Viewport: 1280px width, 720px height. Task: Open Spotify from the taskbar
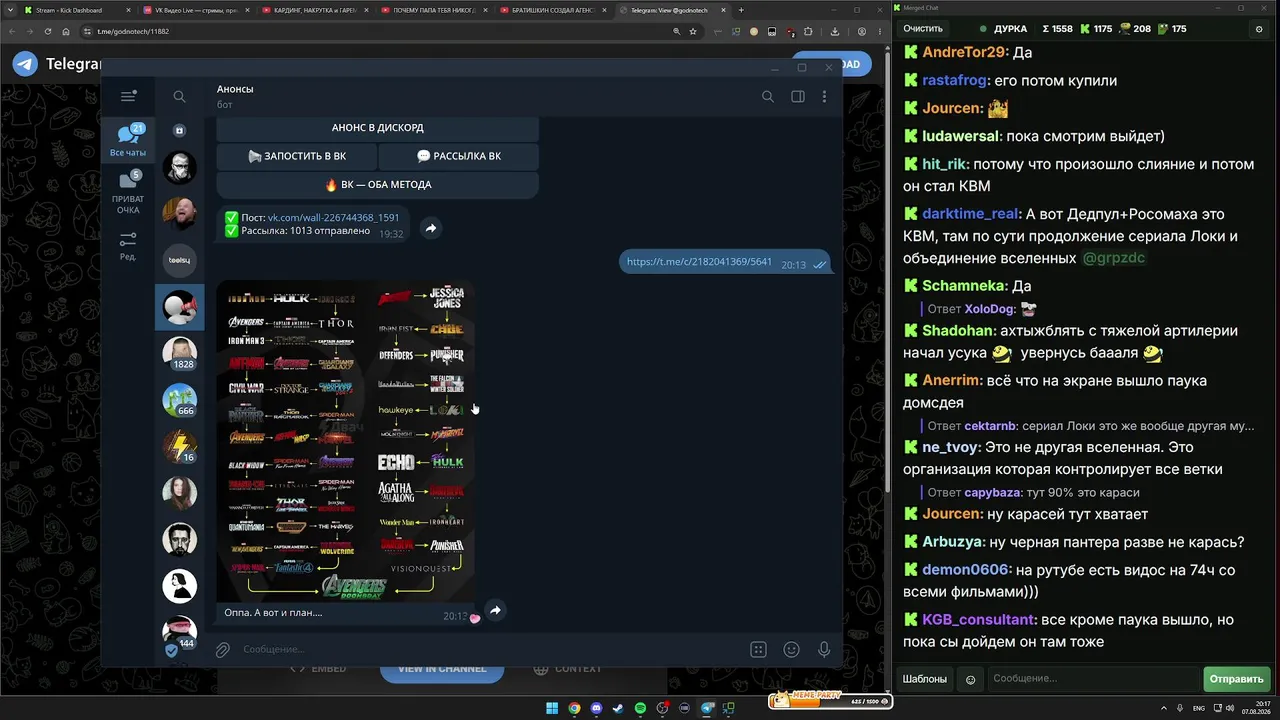tap(640, 708)
